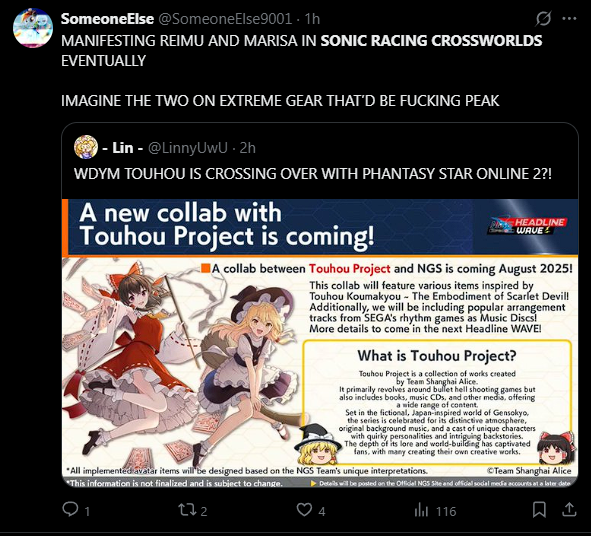Open the quoted tweet text about Phantasy Star
The image size is (591, 536).
point(313,174)
